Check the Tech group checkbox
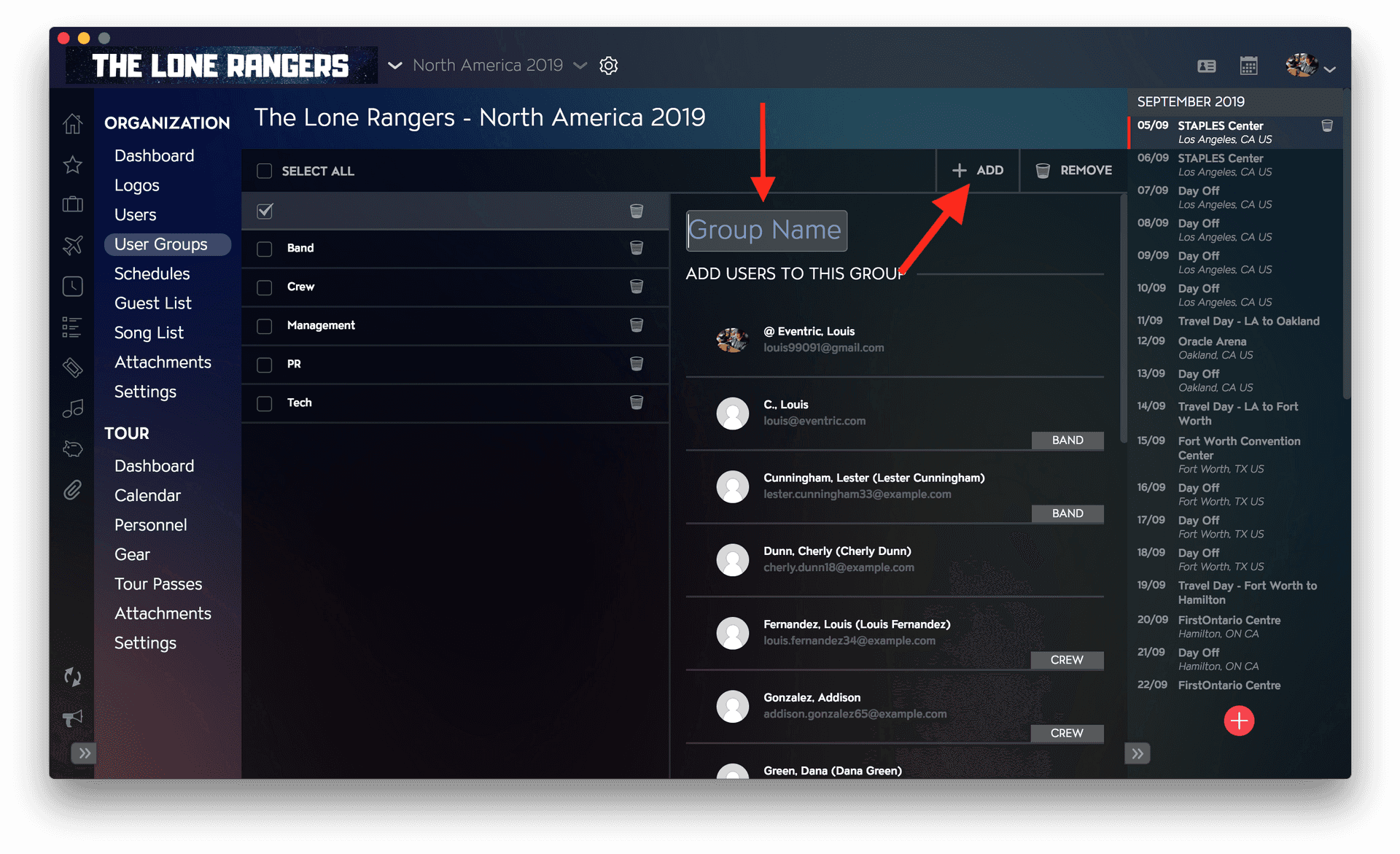This screenshot has height=854, width=1400. [264, 402]
